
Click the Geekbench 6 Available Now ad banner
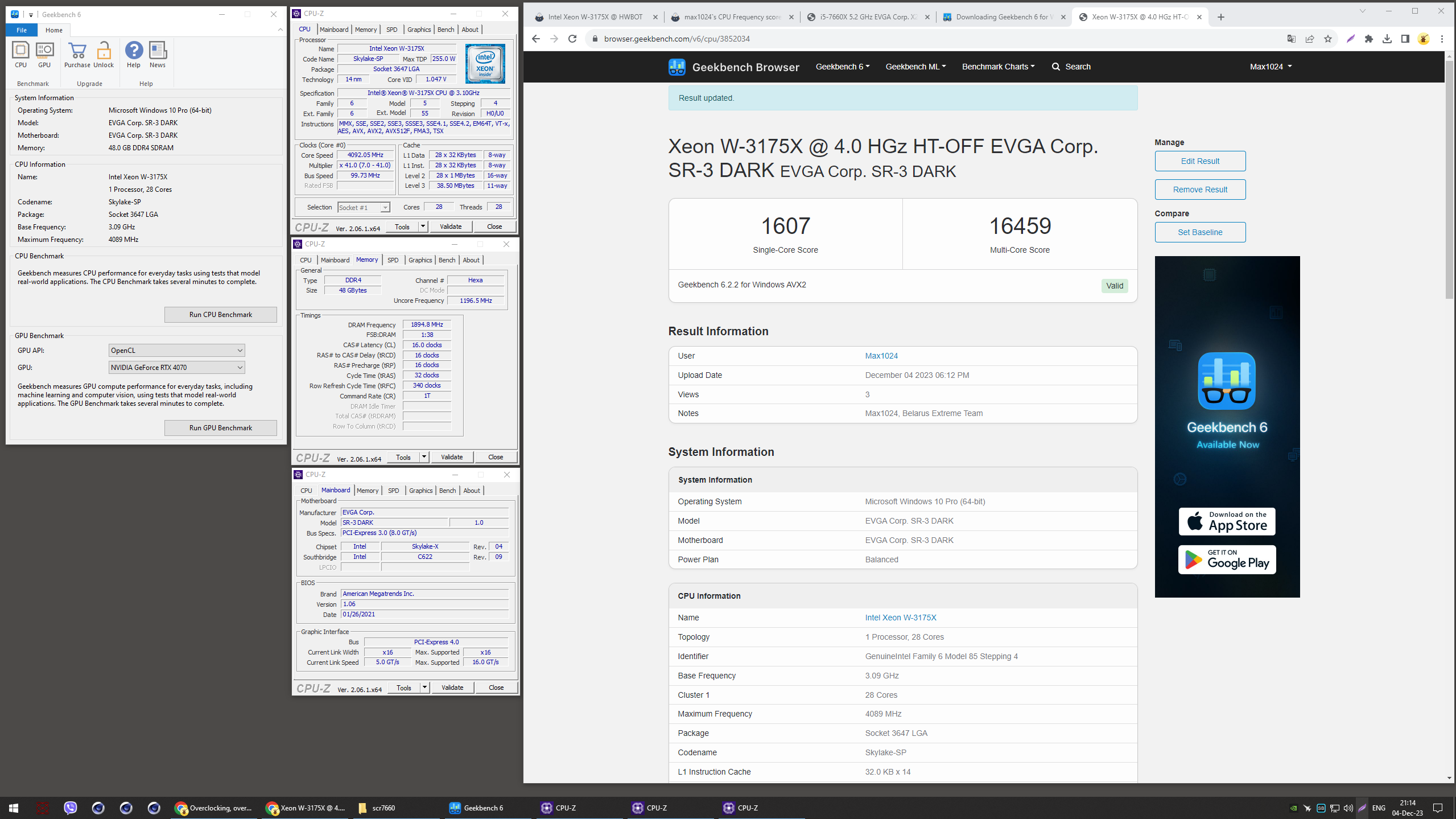coord(1227,427)
